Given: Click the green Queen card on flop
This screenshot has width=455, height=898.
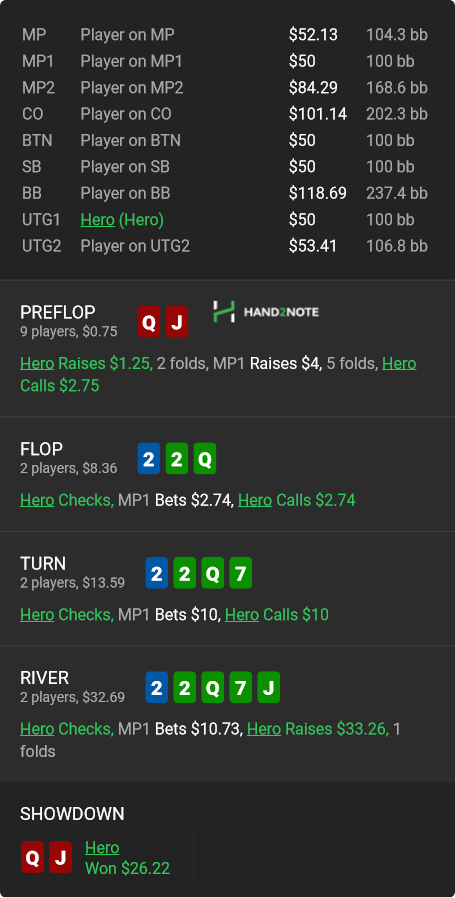Looking at the screenshot, I should [205, 459].
